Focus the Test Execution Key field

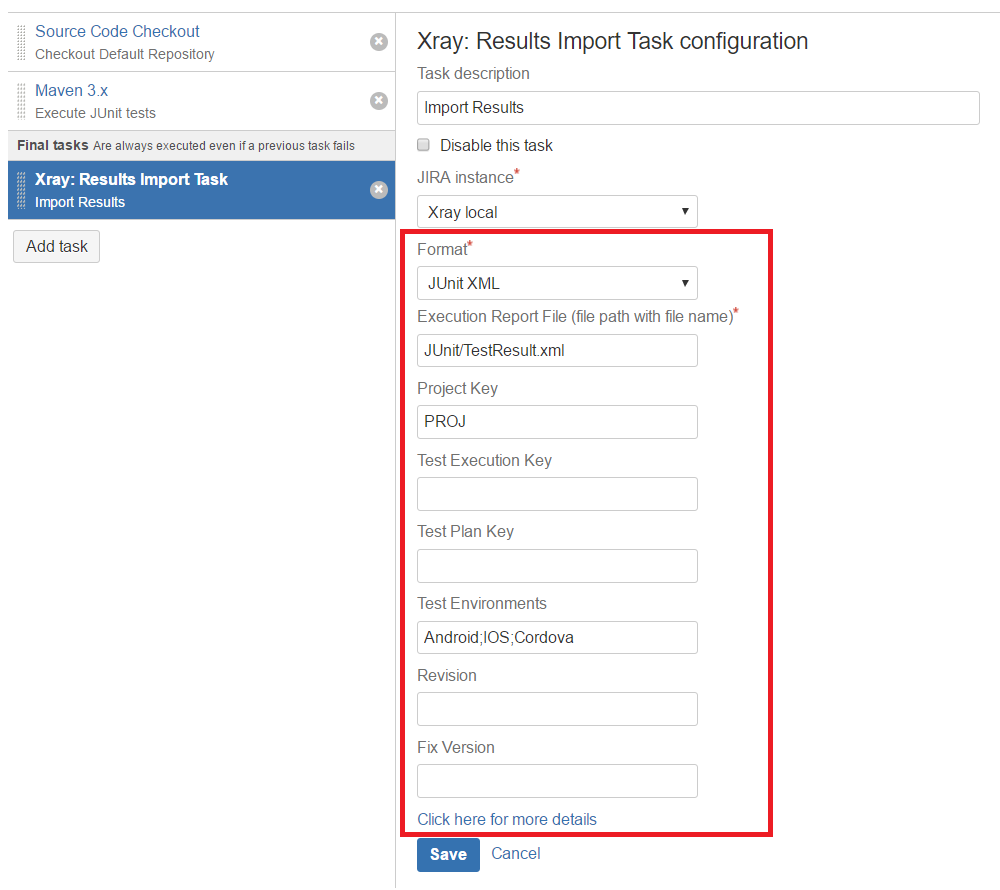pyautogui.click(x=557, y=494)
